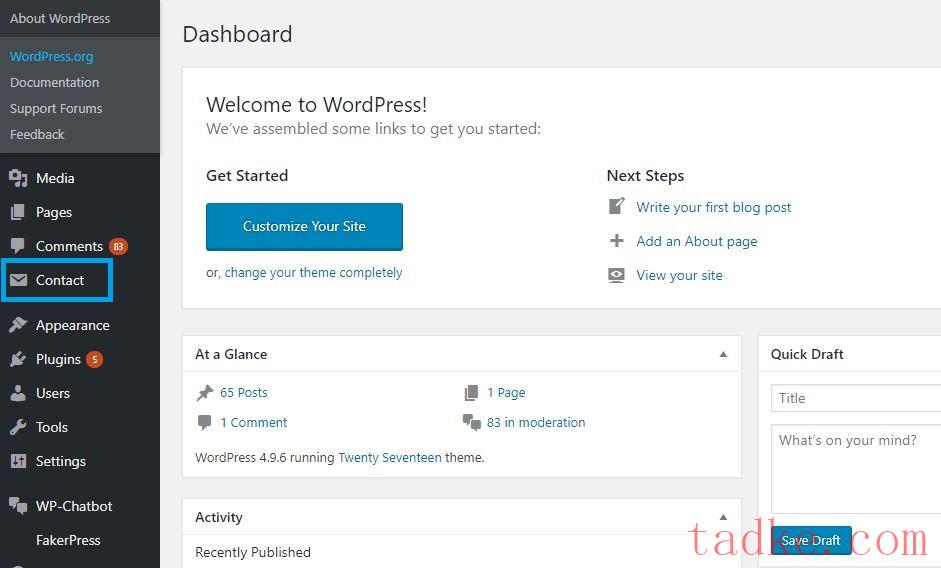Open the FakerPress menu item
The width and height of the screenshot is (941, 568).
68,540
